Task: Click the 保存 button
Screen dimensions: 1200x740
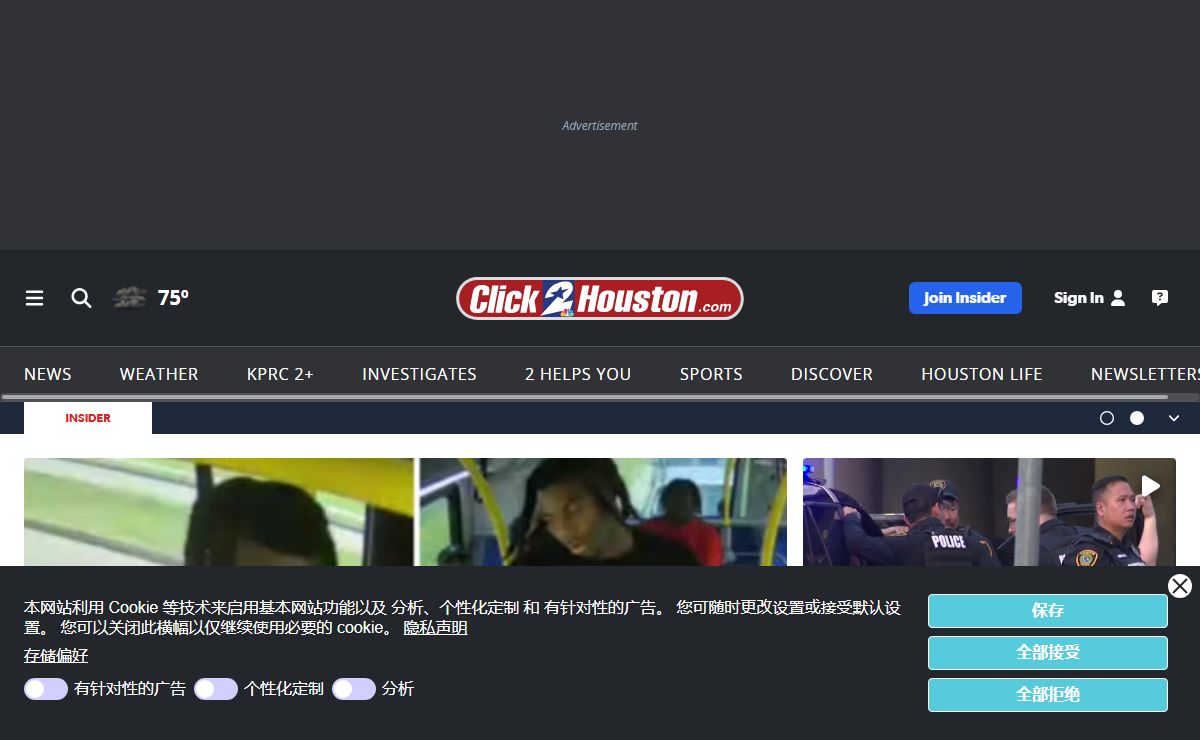Action: (x=1048, y=611)
